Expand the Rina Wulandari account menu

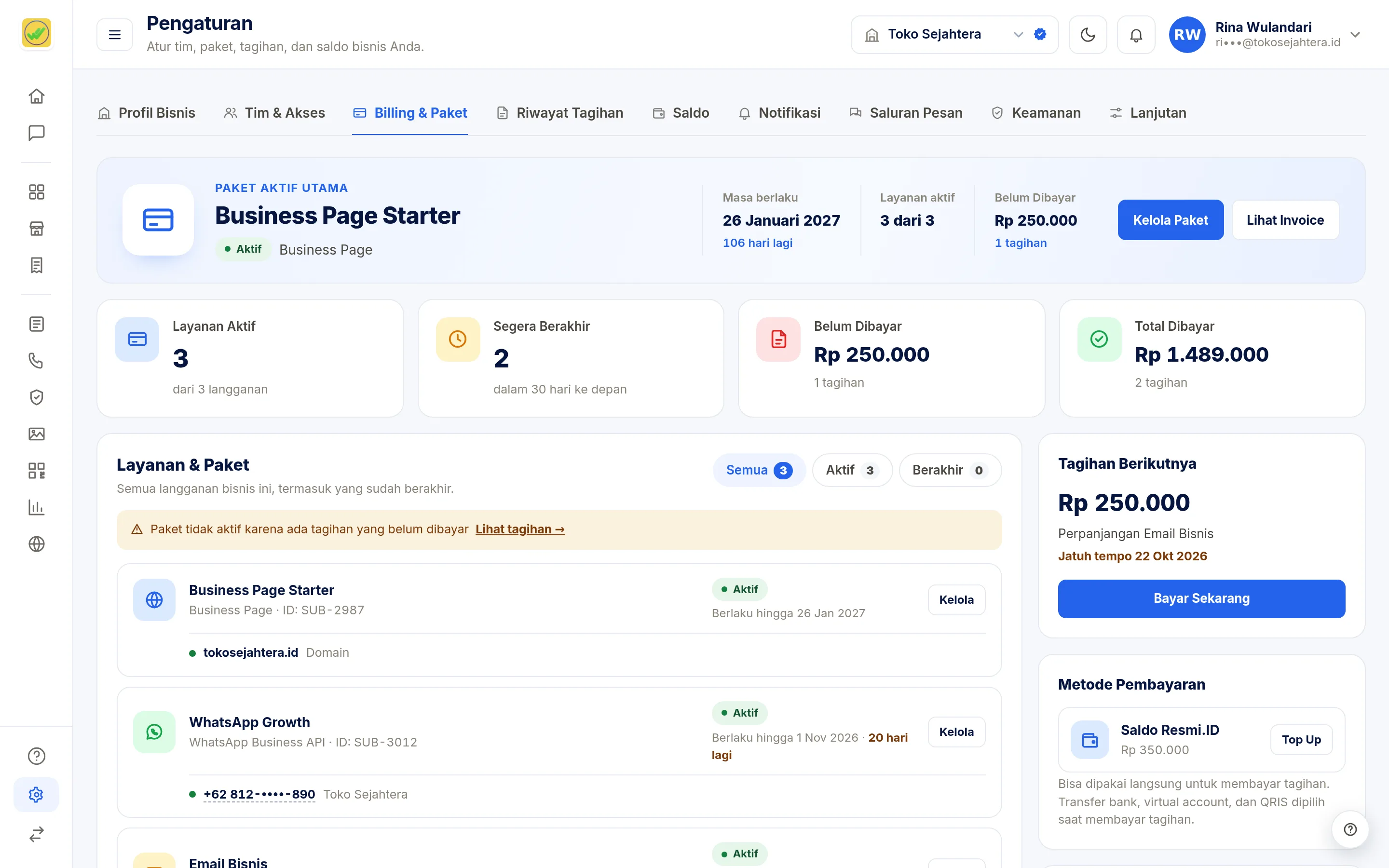coord(1265,34)
